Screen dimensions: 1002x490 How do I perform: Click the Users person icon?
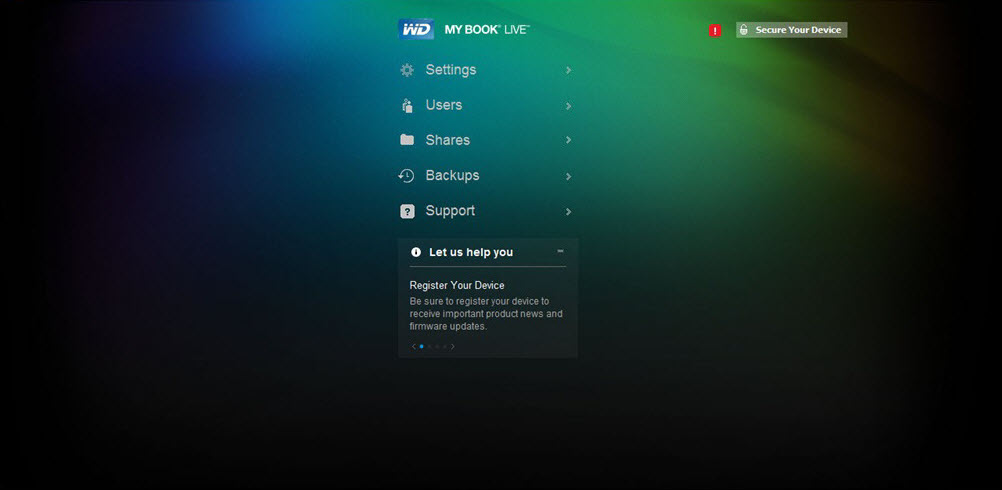pos(407,105)
